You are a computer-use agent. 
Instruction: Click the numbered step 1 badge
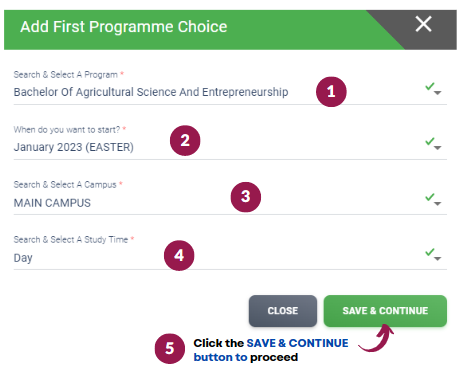pyautogui.click(x=331, y=92)
